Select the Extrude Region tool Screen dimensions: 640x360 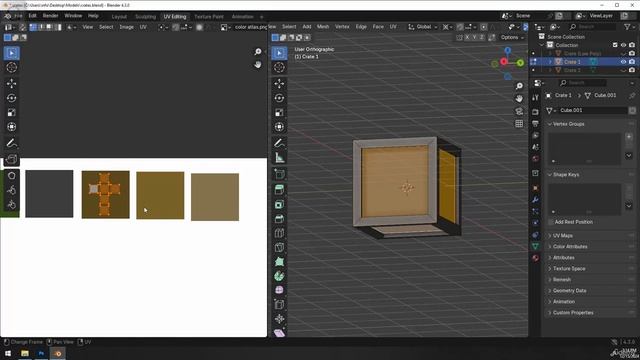[x=279, y=190]
